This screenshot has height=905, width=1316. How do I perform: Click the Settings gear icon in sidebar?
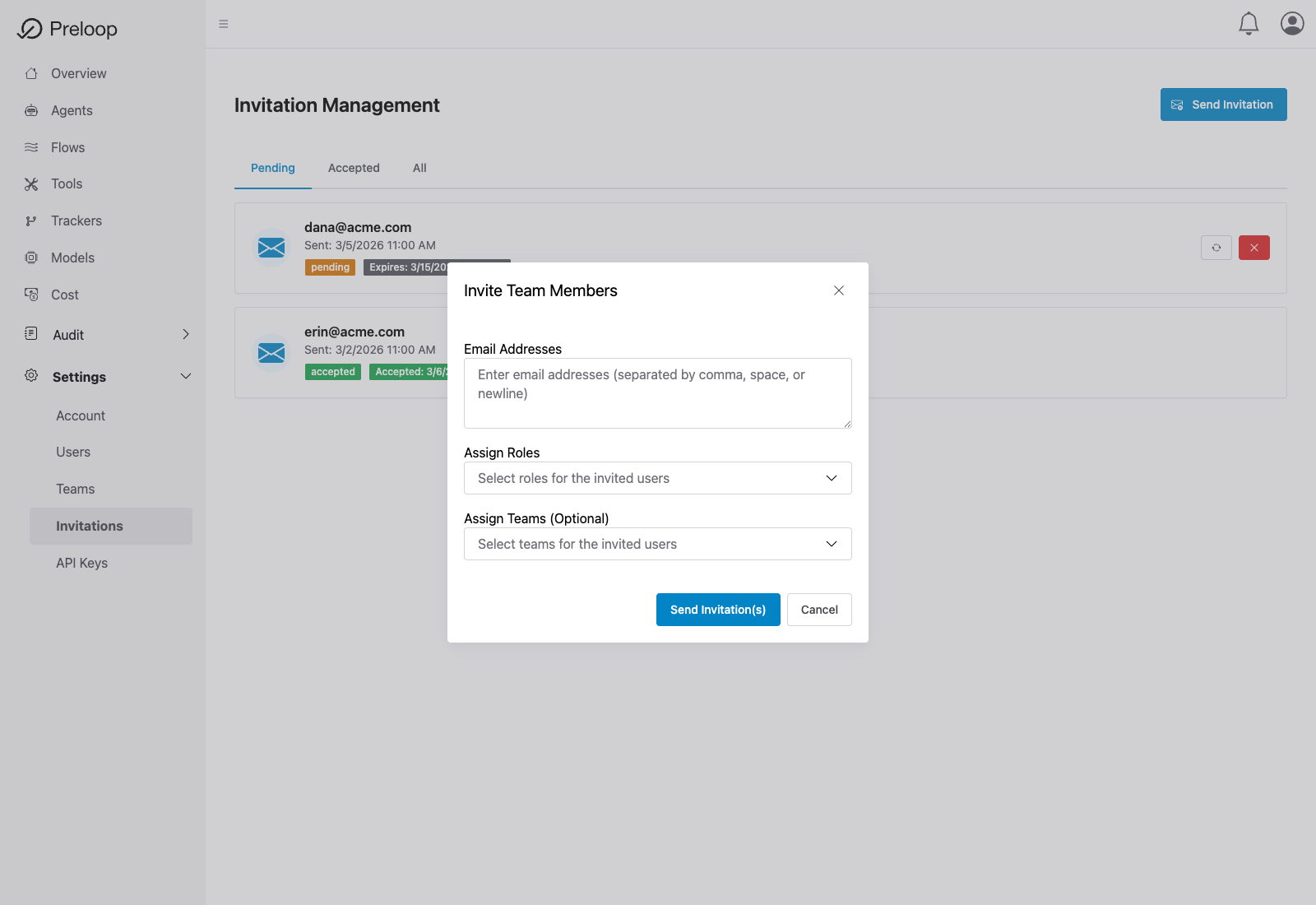[31, 375]
